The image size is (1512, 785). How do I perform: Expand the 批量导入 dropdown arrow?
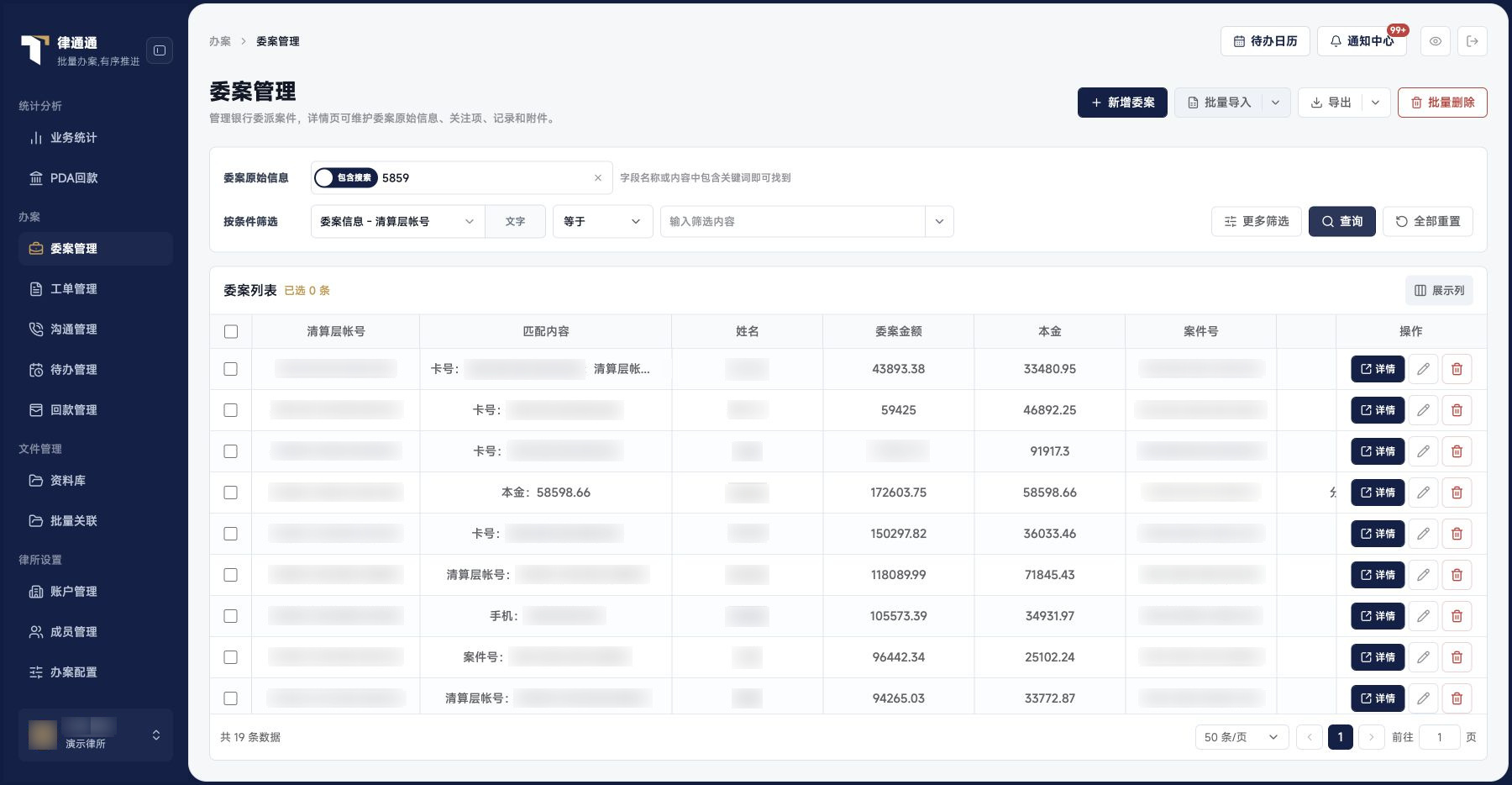coord(1275,103)
